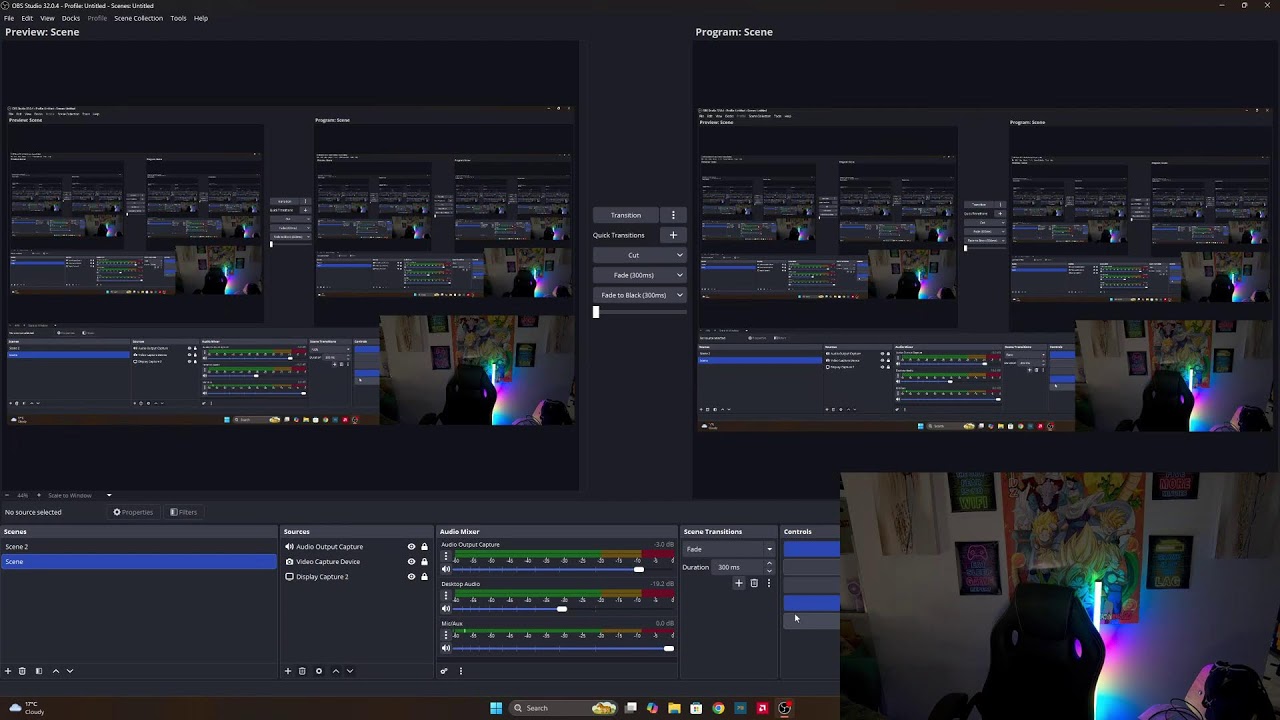Click the Properties button in the source toolbar
This screenshot has height=720, width=1280.
coord(133,512)
